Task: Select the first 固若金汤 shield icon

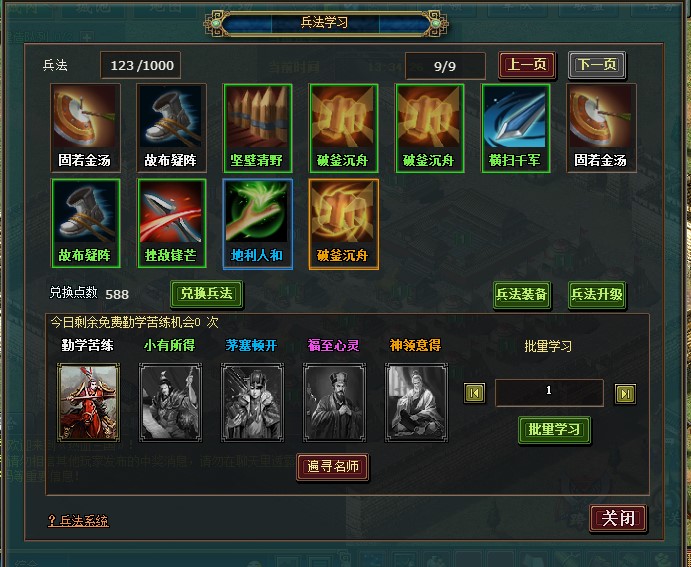Action: 85,128
